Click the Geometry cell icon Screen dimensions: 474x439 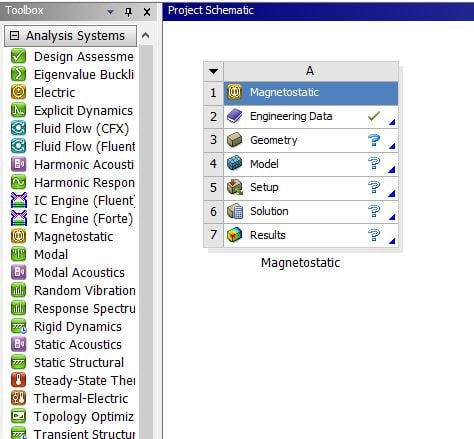coord(234,140)
